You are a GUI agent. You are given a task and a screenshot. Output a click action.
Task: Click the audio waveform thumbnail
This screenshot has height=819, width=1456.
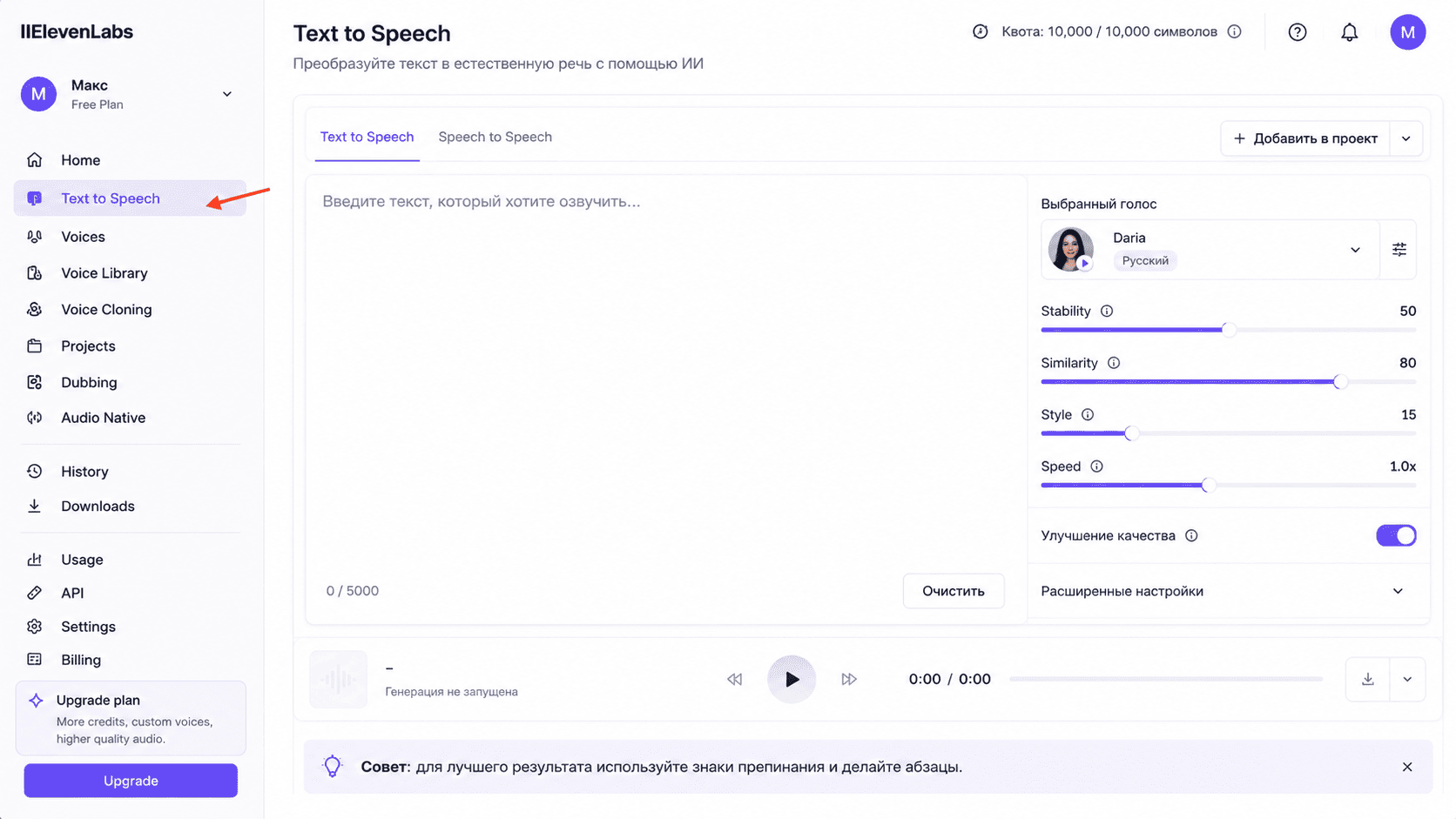(339, 680)
